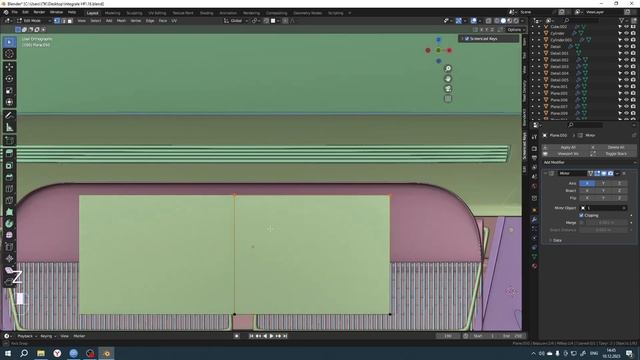This screenshot has width=640, height=360.
Task: Select the Spin tool
Action: [9, 224]
